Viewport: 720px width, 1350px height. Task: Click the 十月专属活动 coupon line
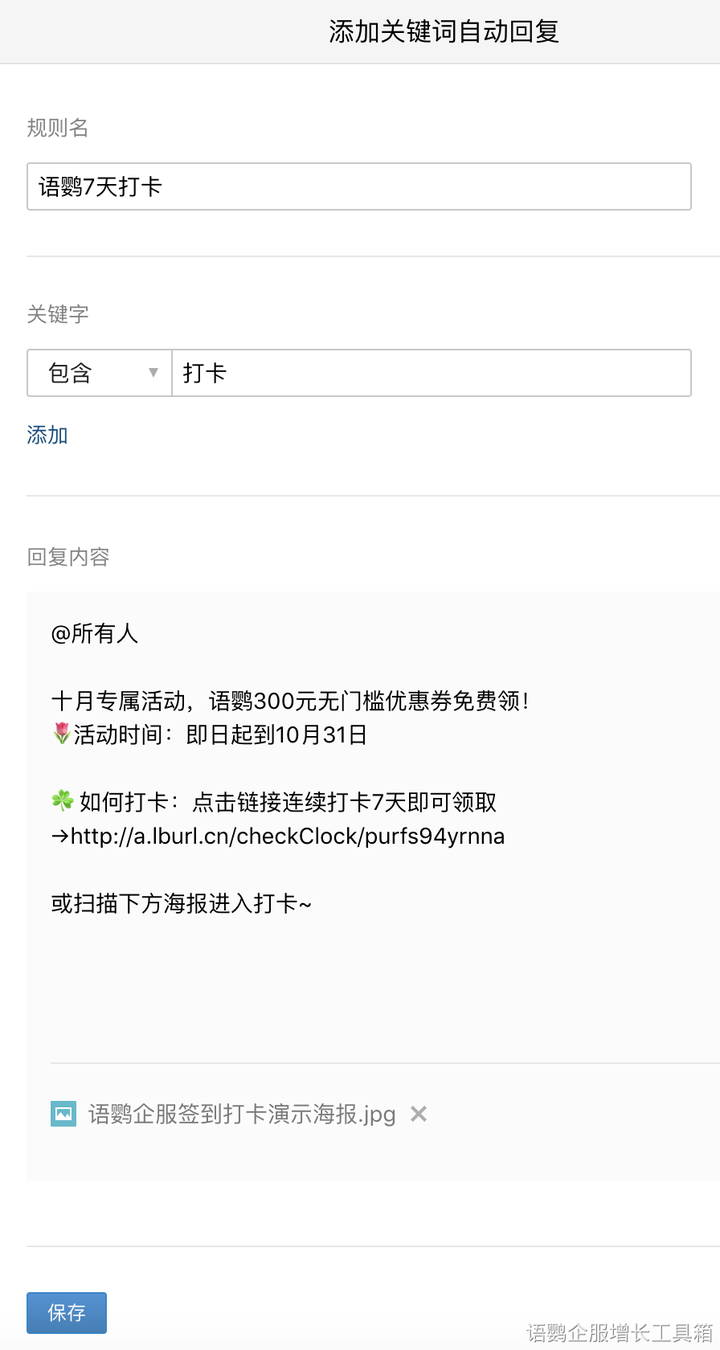click(289, 701)
